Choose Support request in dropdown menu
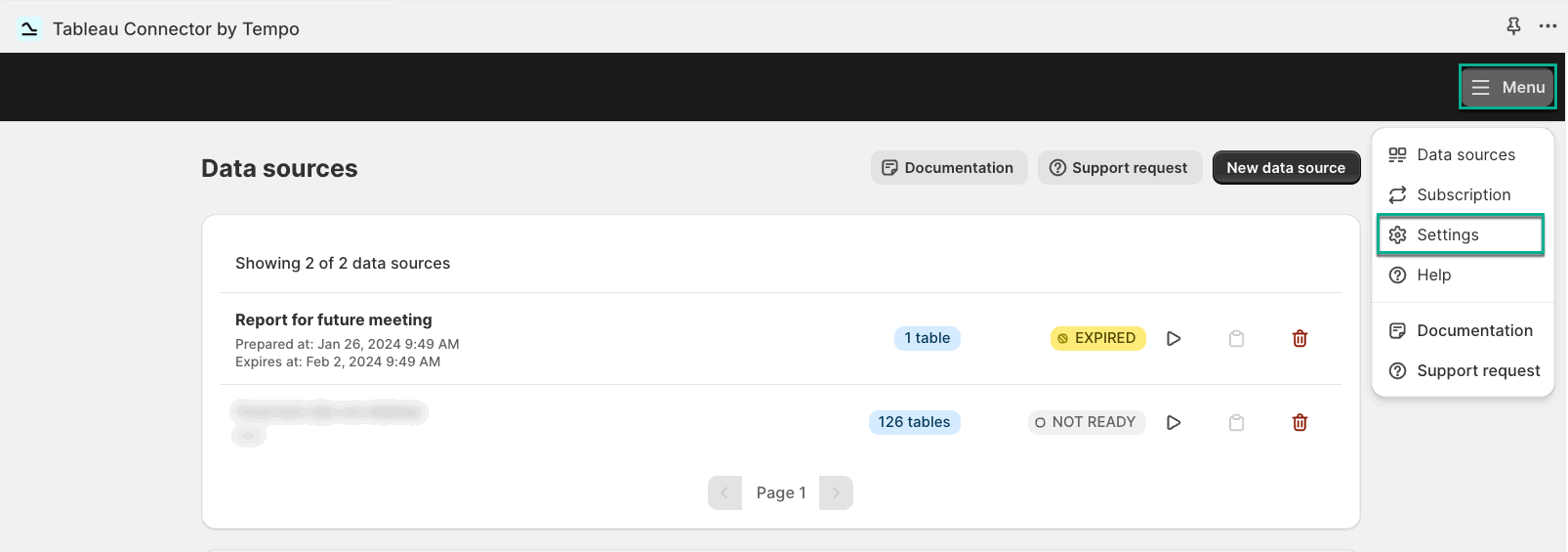This screenshot has height=552, width=1568. pyautogui.click(x=1461, y=370)
